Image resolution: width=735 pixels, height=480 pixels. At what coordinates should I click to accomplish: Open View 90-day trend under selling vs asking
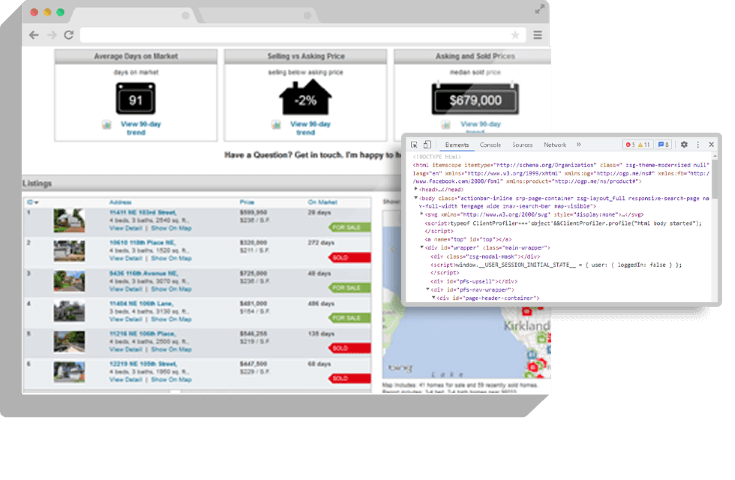[310, 128]
